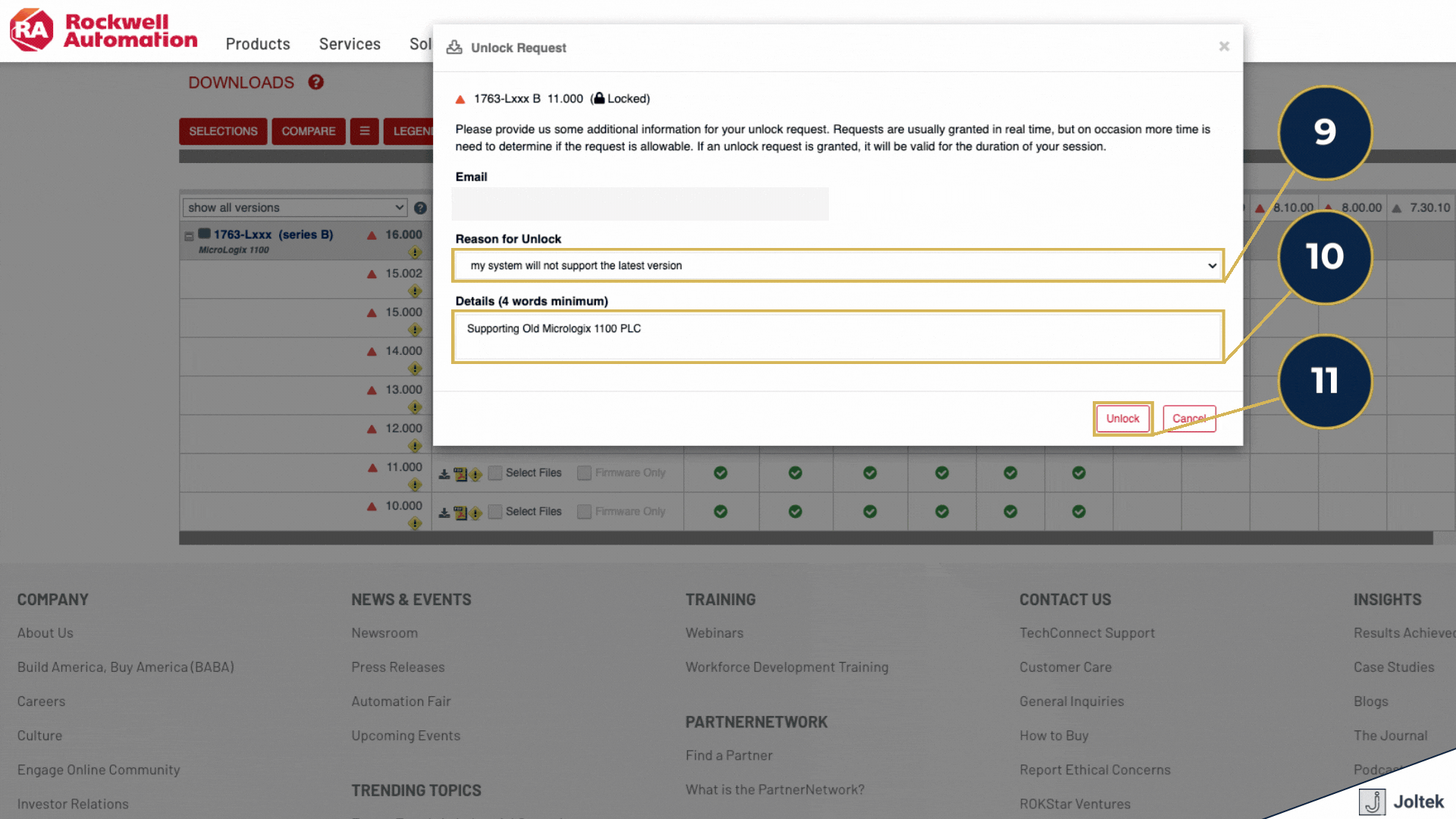Click the Rockwell Automation logo
Screen dimensions: 1456x819
(x=104, y=30)
